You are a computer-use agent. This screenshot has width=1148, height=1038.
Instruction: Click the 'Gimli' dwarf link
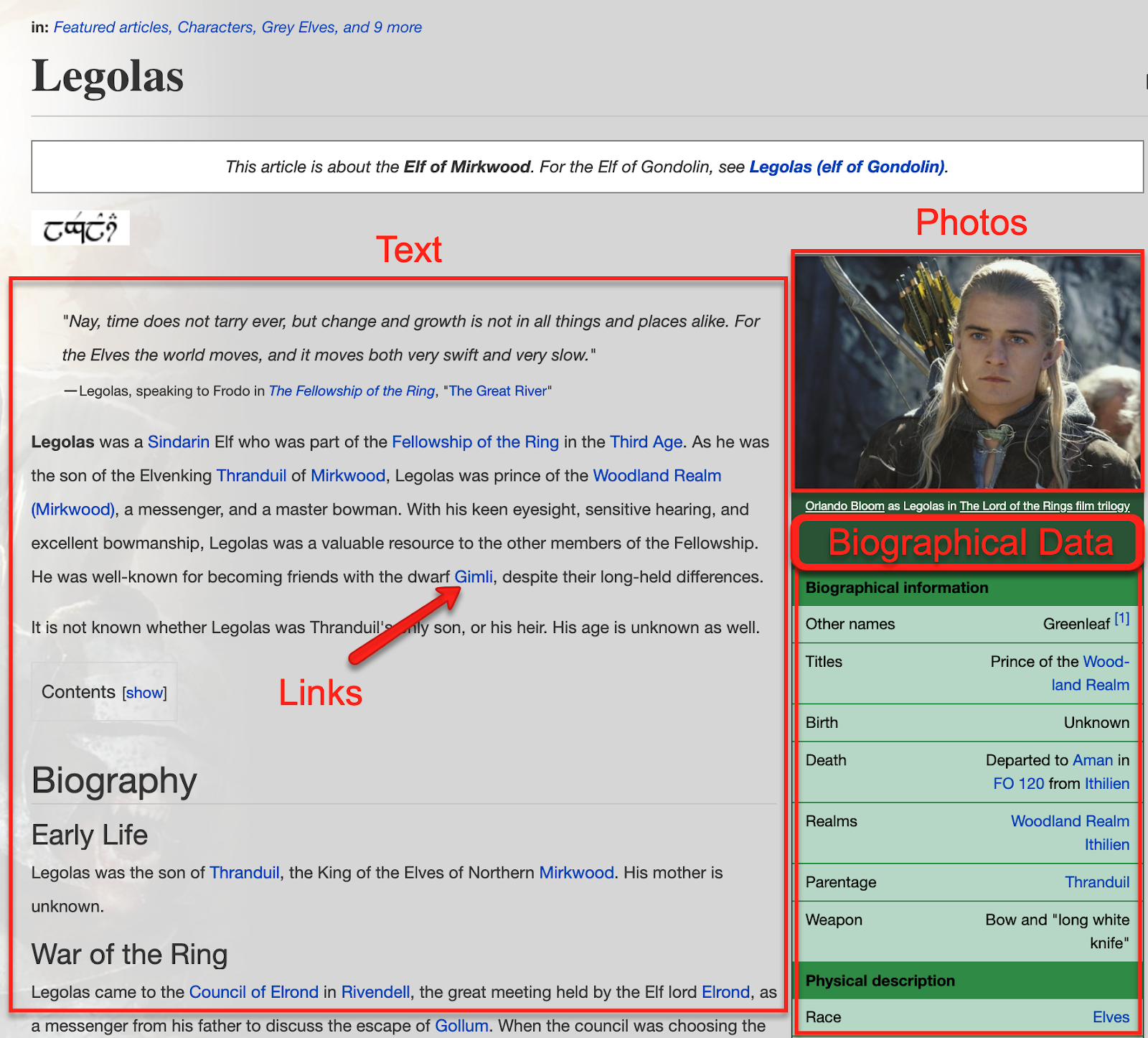(474, 577)
